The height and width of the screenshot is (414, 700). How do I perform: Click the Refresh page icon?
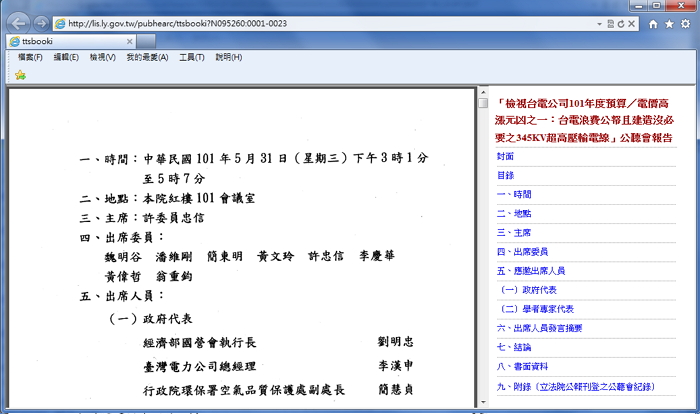[620, 23]
